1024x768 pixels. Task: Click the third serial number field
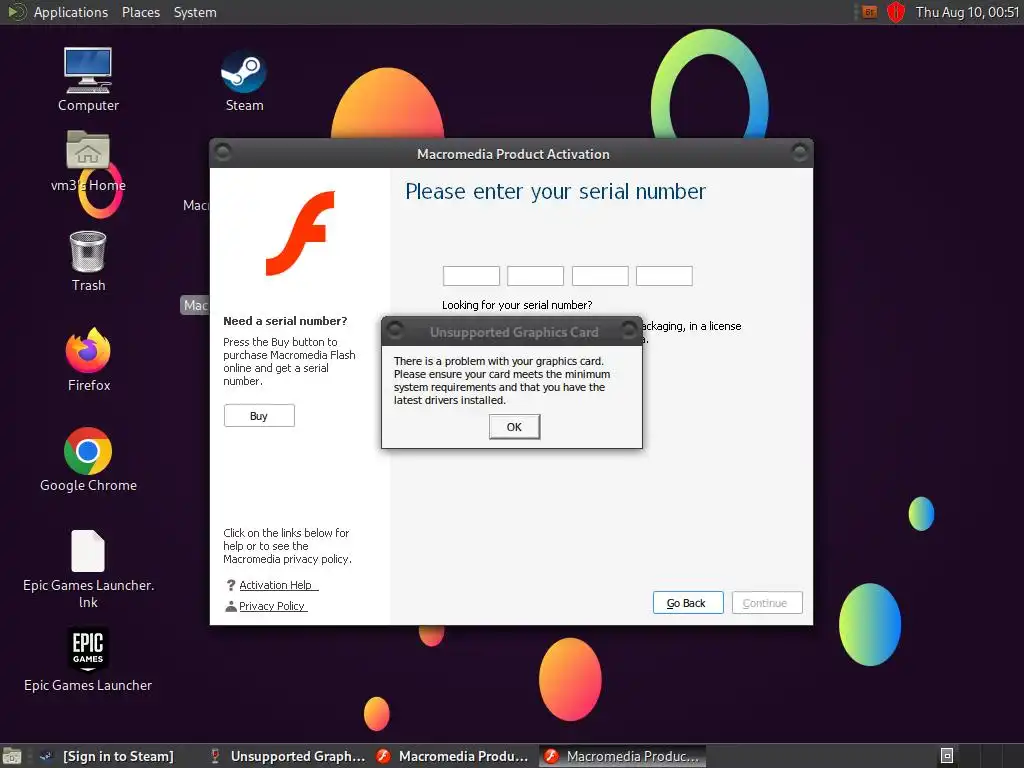tap(600, 276)
